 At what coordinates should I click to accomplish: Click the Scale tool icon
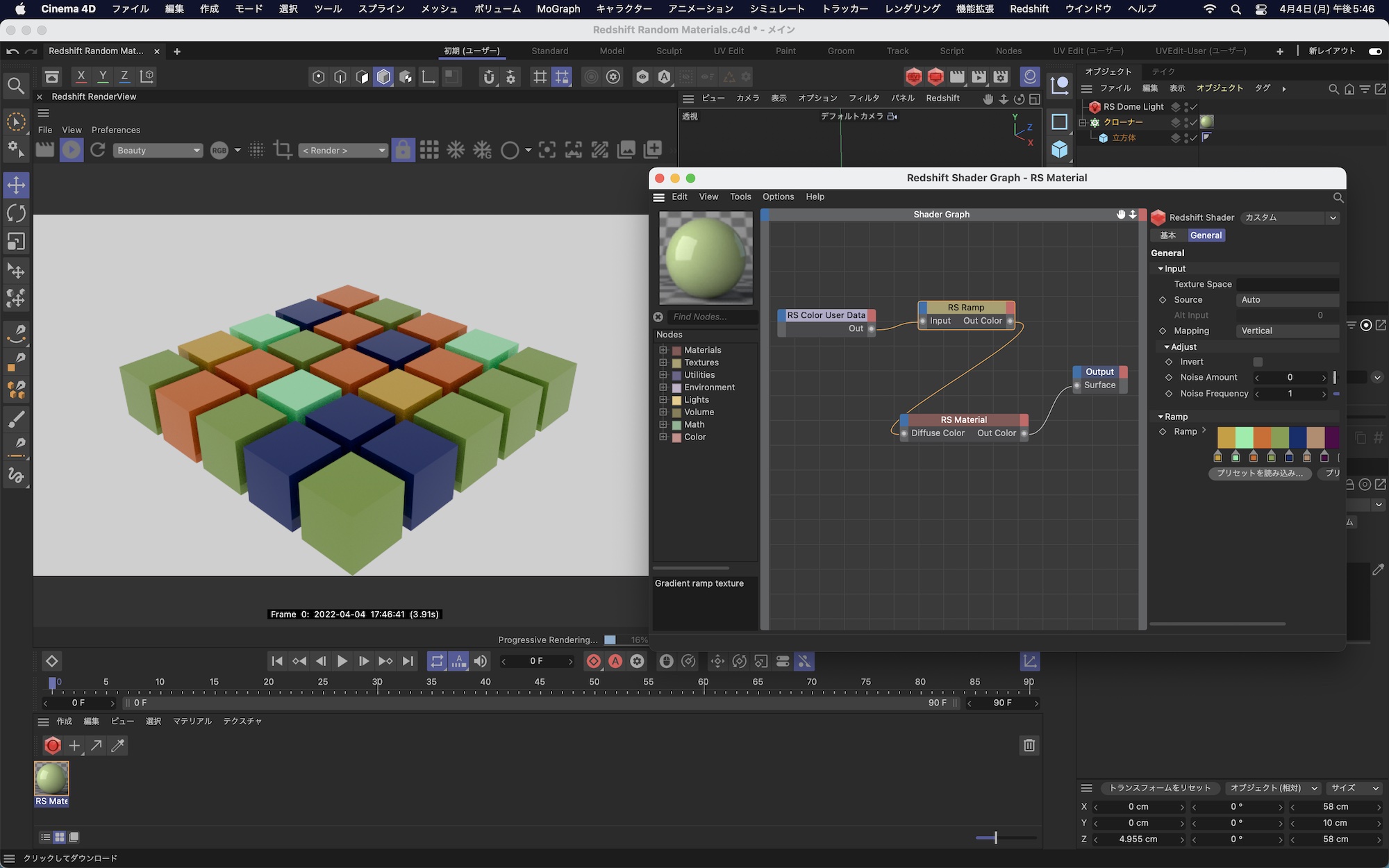[16, 242]
